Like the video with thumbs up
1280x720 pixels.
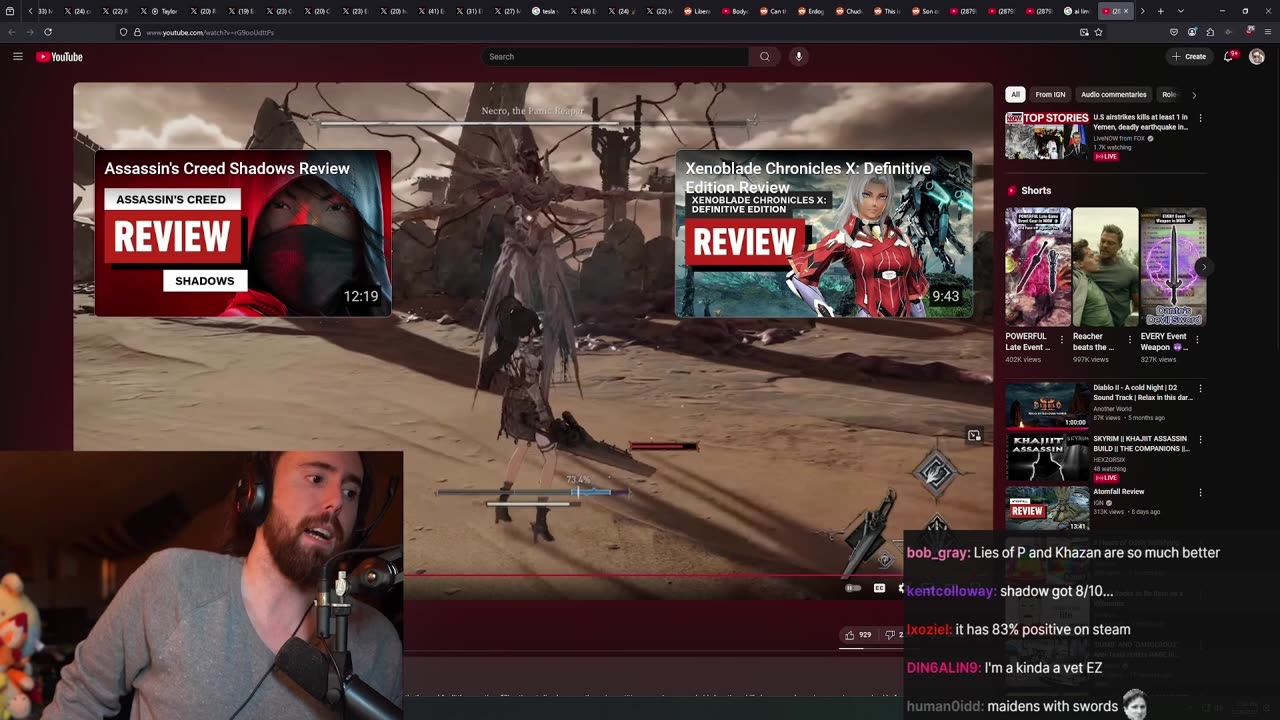coord(850,635)
